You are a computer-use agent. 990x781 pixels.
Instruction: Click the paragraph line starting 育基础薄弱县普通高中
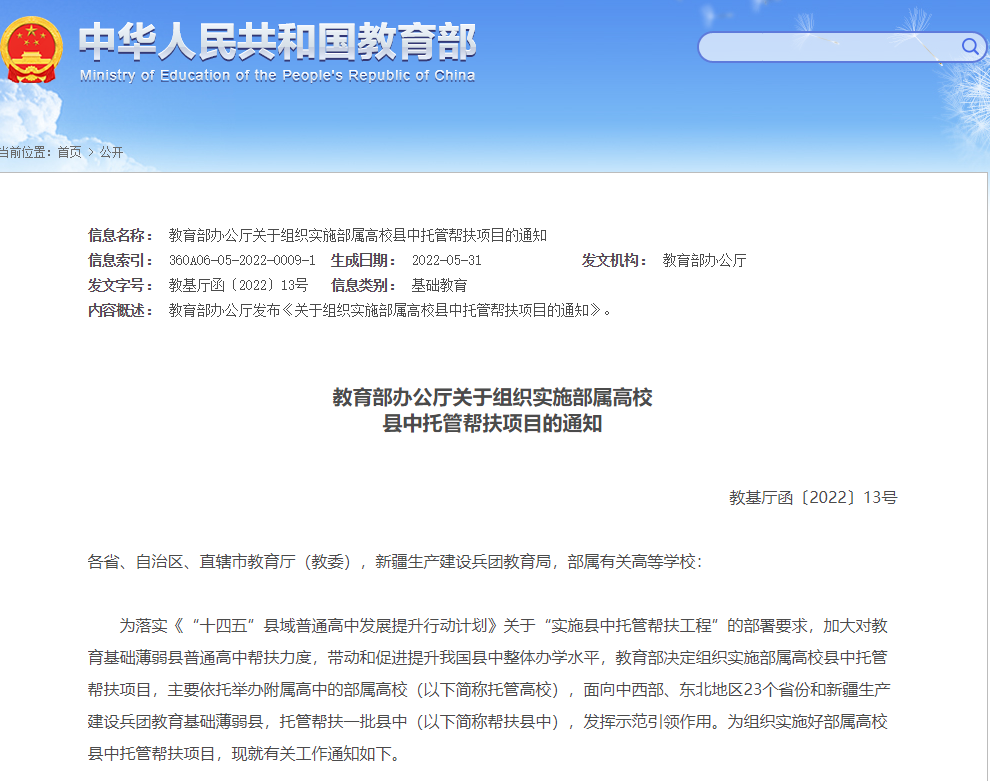[x=487, y=658]
